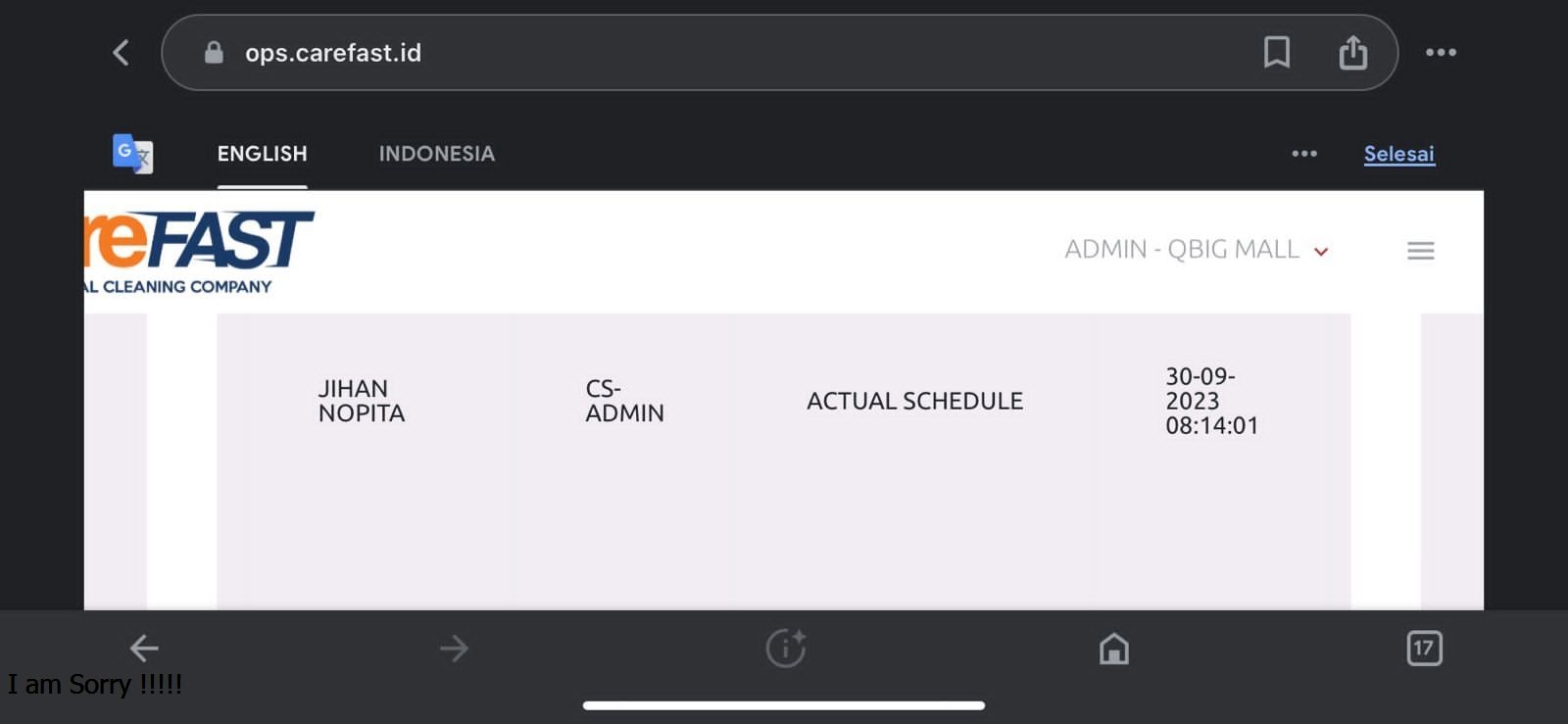The width and height of the screenshot is (1568, 724).
Task: Expand the ADMIN - QBIG MALL dropdown
Action: (1197, 250)
